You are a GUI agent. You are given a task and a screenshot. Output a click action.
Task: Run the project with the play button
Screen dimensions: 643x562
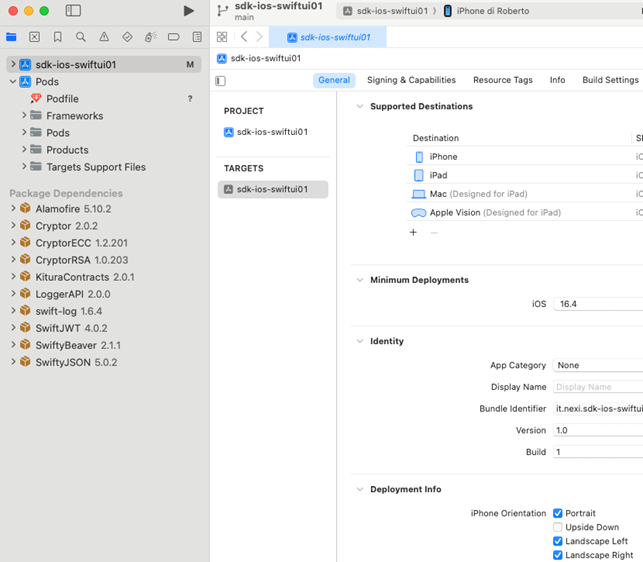189,11
